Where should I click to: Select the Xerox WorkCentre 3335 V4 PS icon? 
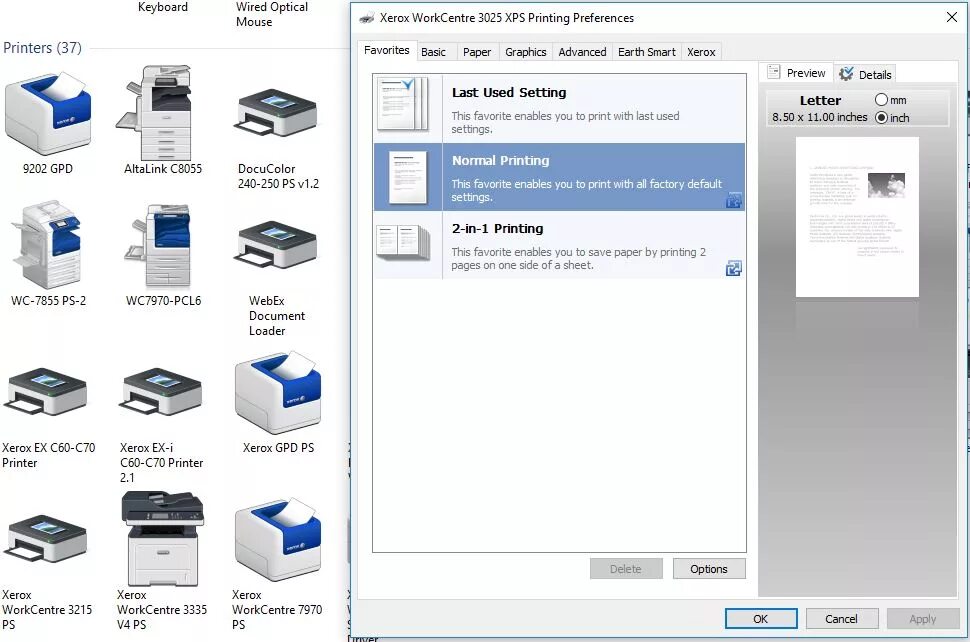click(163, 538)
